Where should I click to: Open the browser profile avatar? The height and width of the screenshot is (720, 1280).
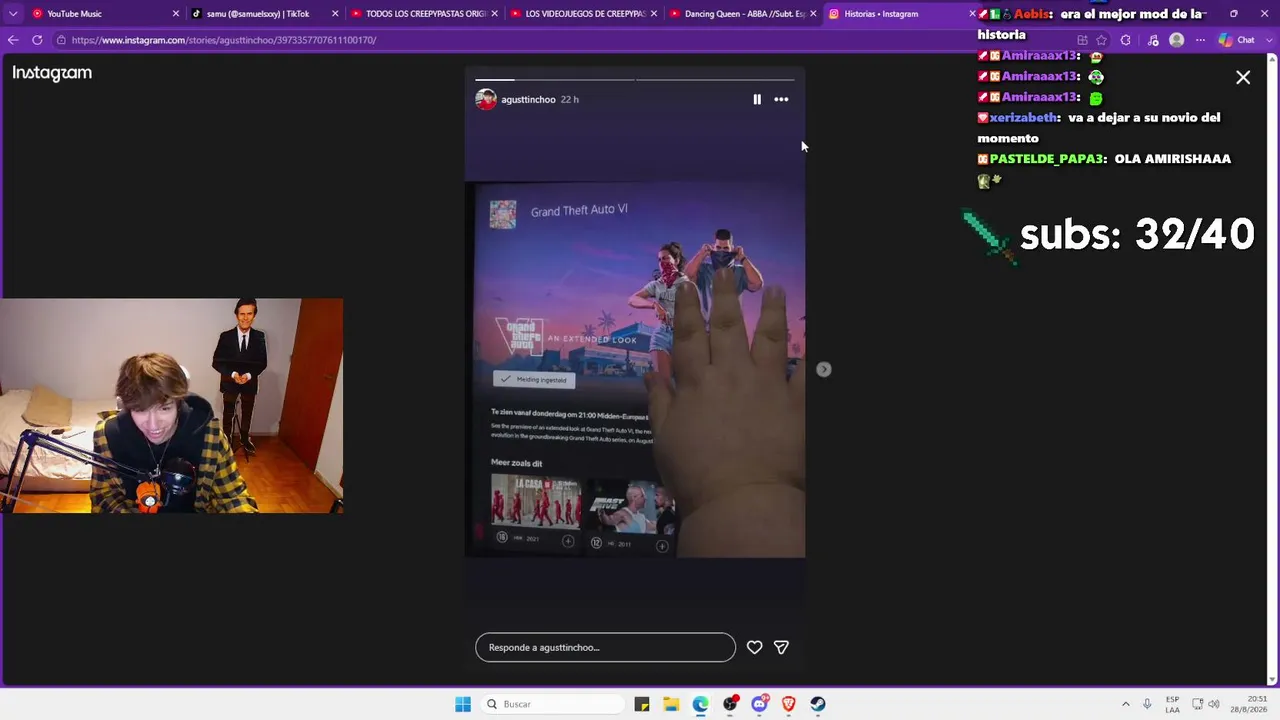click(x=1176, y=40)
